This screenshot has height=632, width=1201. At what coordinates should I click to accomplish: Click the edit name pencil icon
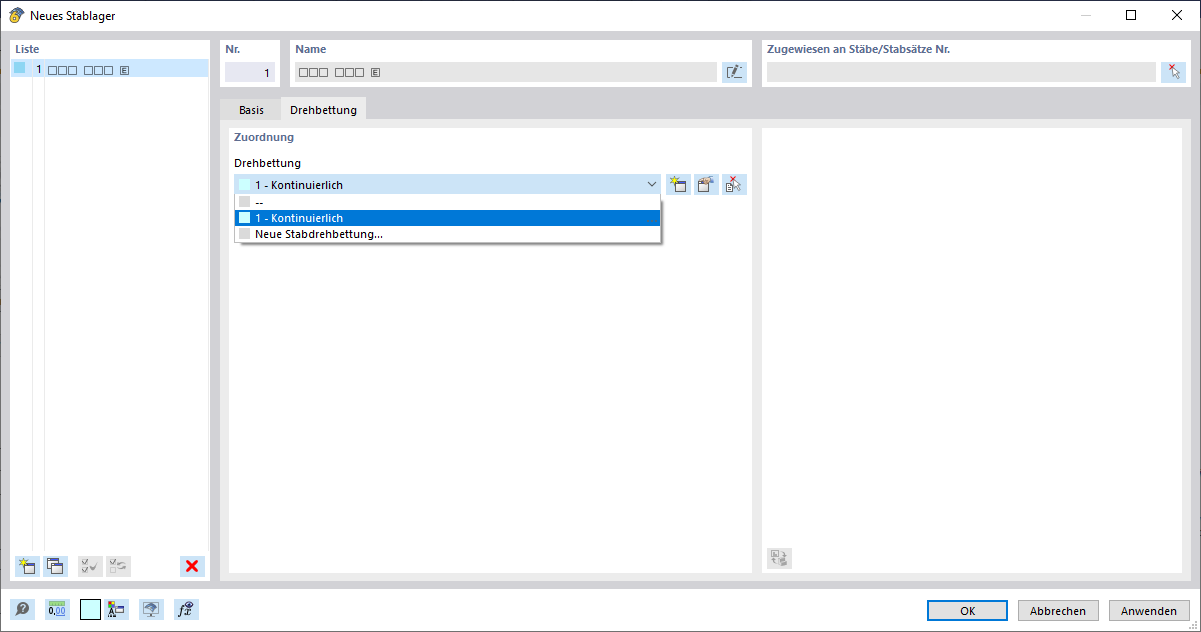[x=734, y=72]
